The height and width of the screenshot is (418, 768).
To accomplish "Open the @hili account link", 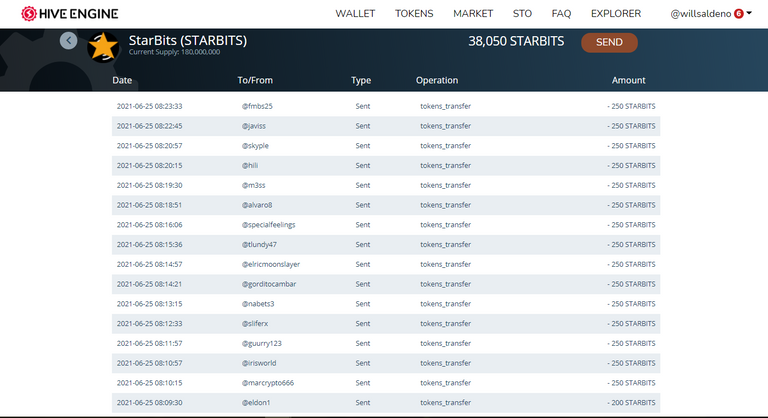I will tap(250, 166).
